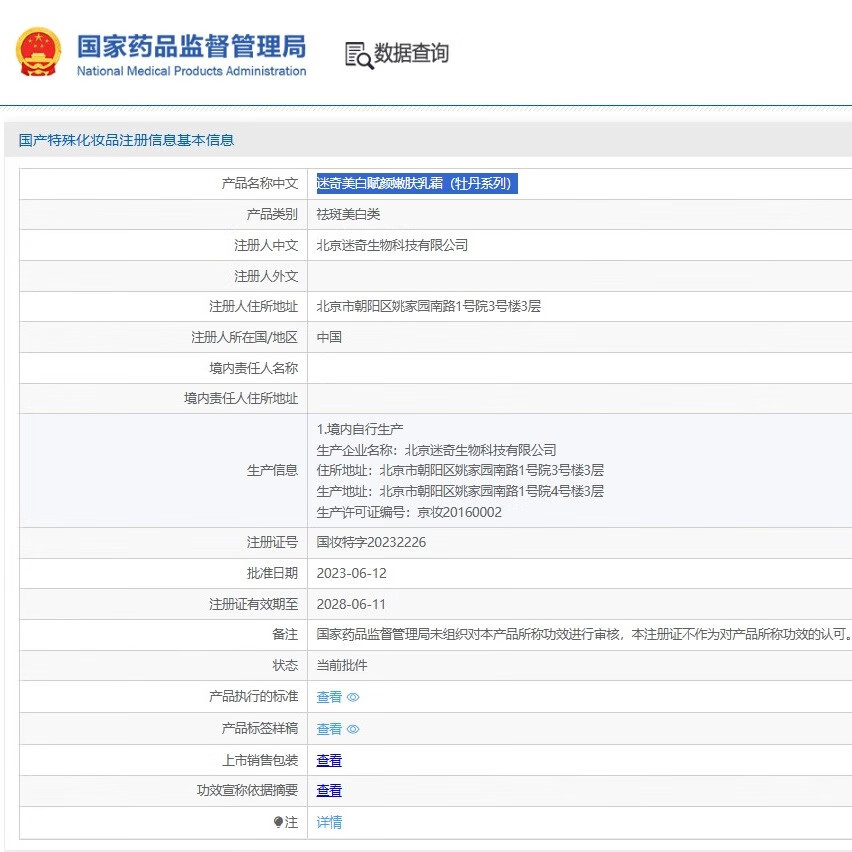This screenshot has width=852, height=852.
Task: Click the eye icon beside 产品执行的标准
Action: pos(353,697)
